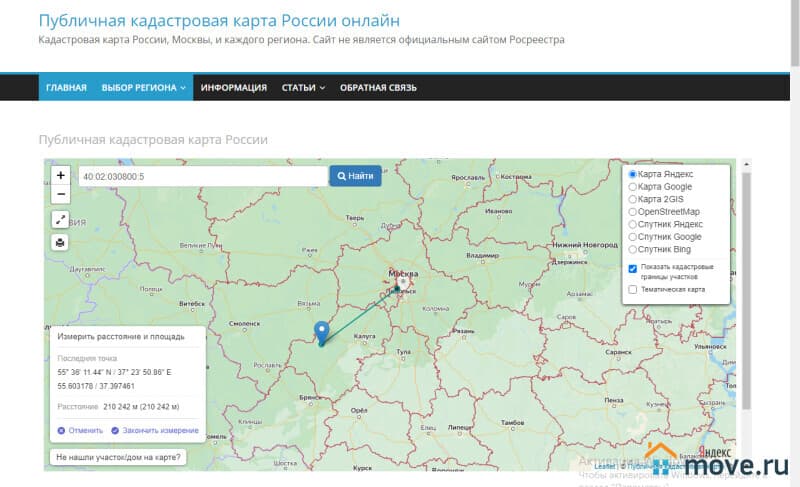Open the Информация menu item
This screenshot has width=800, height=487.
pyautogui.click(x=233, y=87)
